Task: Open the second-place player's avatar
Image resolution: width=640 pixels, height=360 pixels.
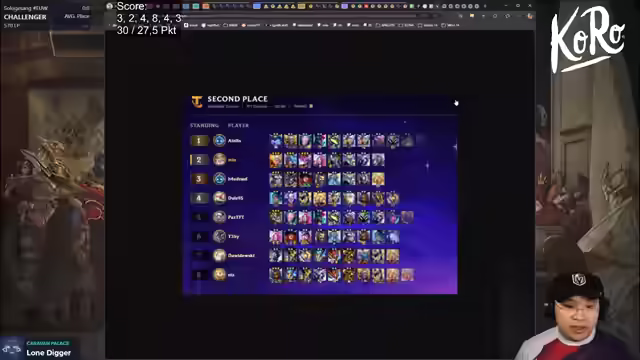Action: click(219, 160)
